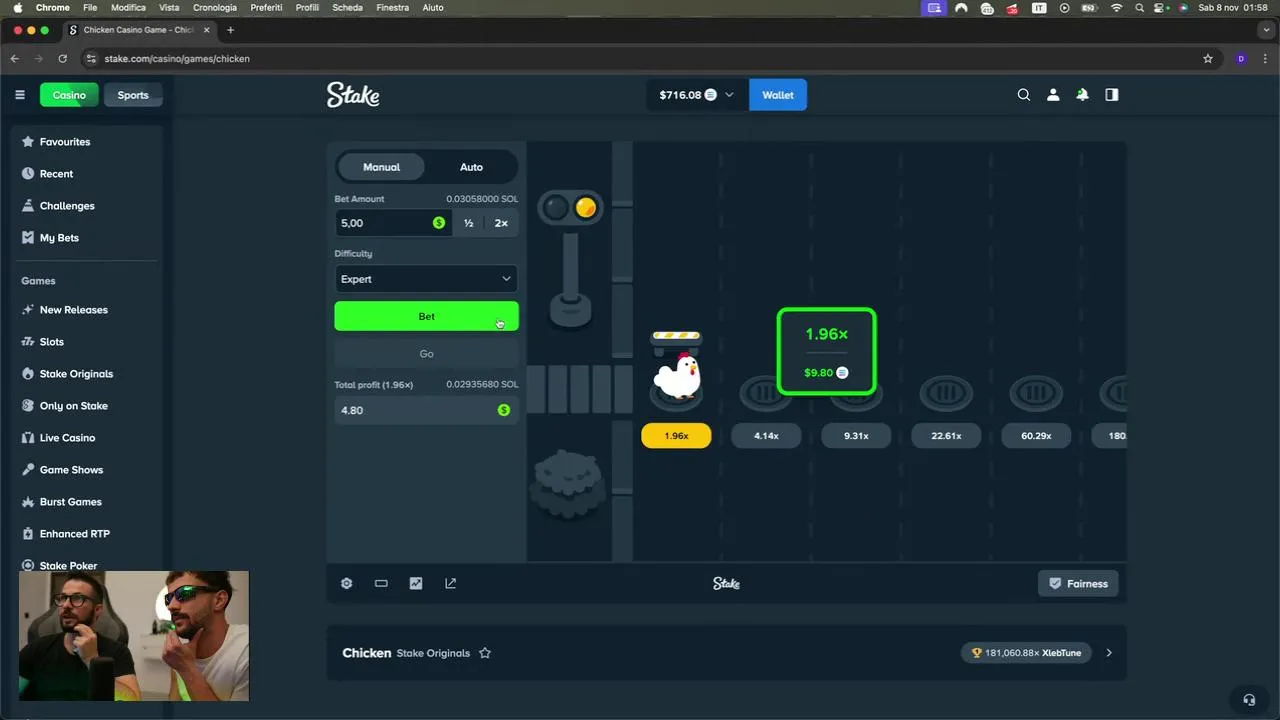Open game settings gear icon

pyautogui.click(x=346, y=583)
